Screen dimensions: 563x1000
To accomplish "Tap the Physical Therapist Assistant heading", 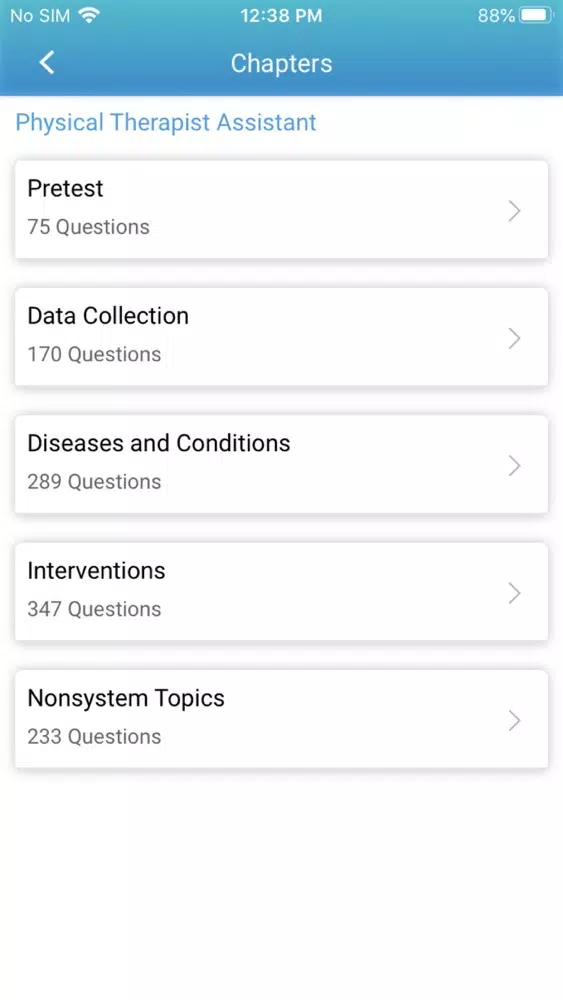I will pos(166,122).
